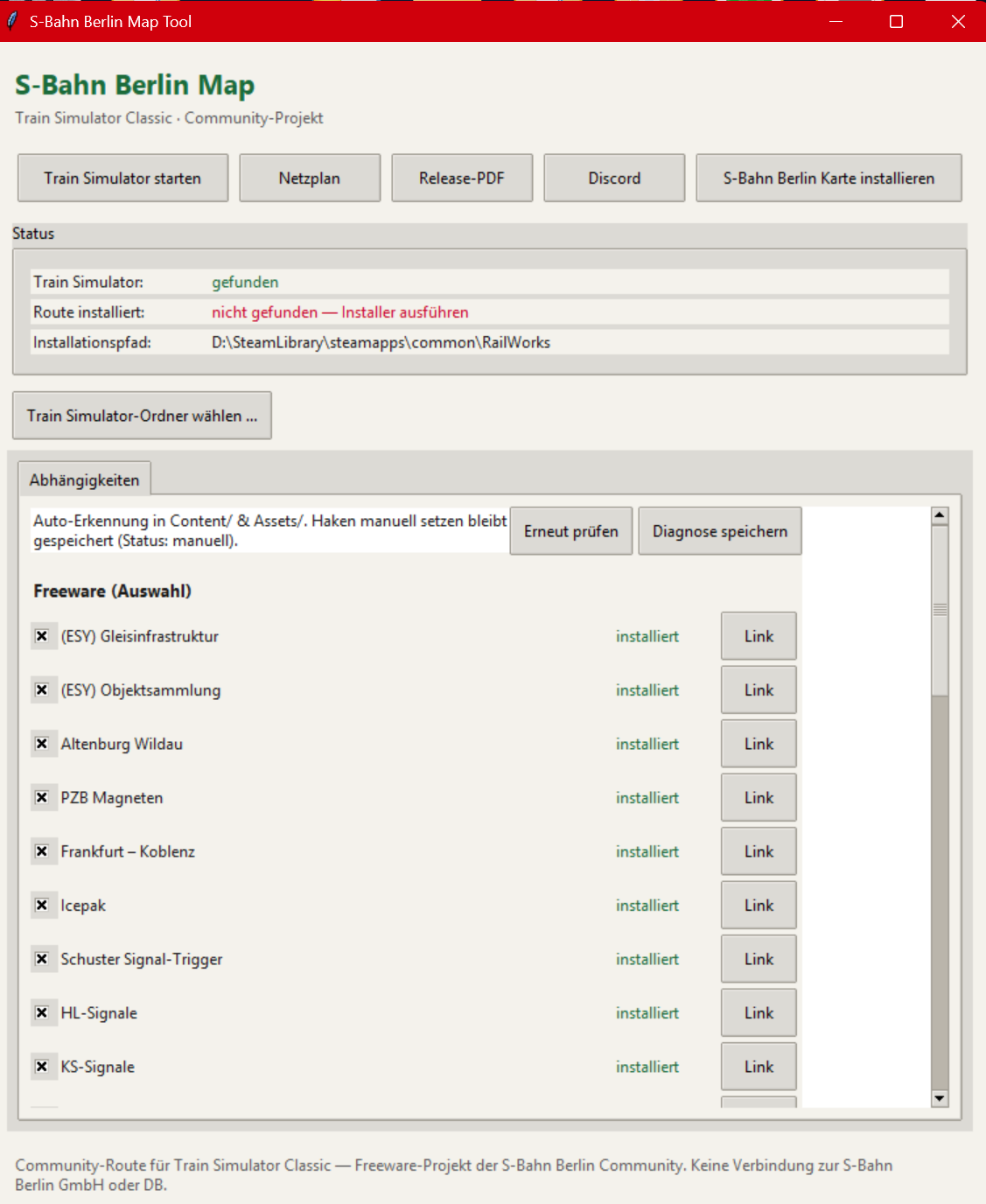Screen dimensions: 986x1204
Task: Select the Abhängigkeiten tab
Action: point(84,479)
